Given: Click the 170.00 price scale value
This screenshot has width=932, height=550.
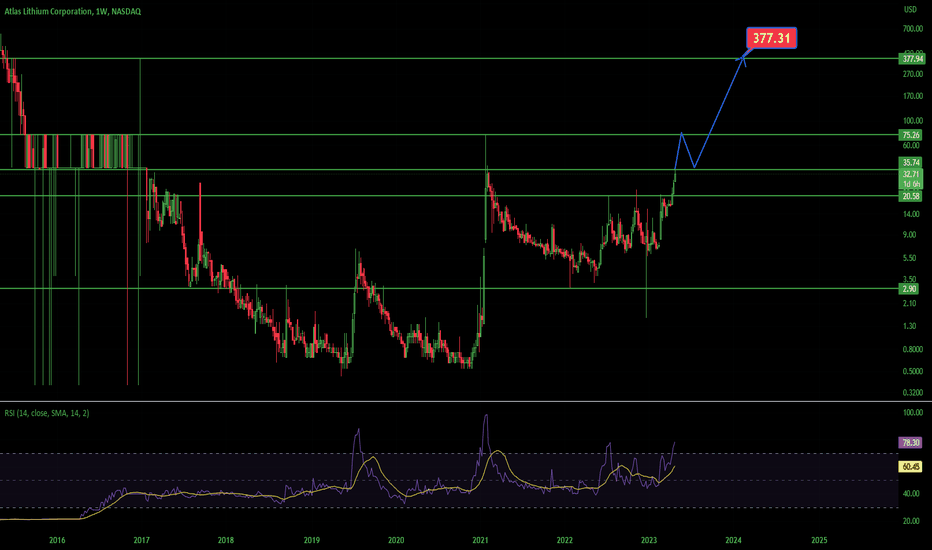Looking at the screenshot, I should click(912, 96).
